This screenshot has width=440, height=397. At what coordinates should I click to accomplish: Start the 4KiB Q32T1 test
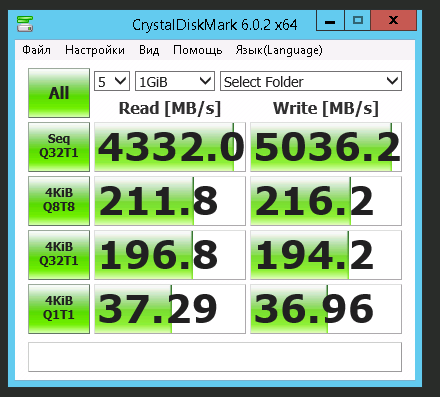tap(59, 255)
